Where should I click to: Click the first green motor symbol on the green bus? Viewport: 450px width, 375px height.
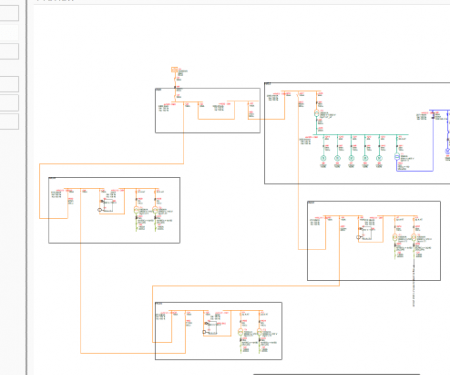point(323,158)
